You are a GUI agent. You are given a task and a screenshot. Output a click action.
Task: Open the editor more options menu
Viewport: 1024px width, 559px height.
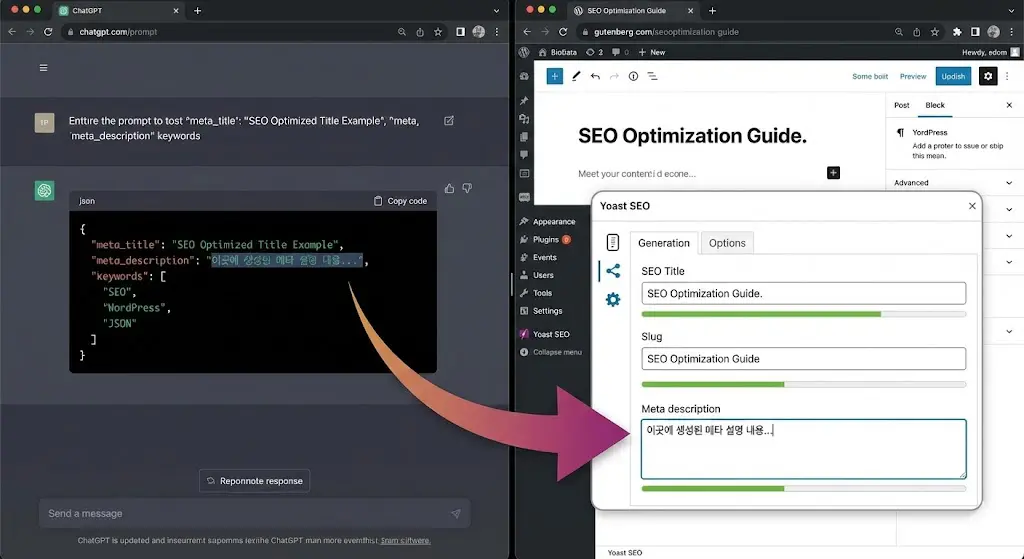click(1007, 76)
